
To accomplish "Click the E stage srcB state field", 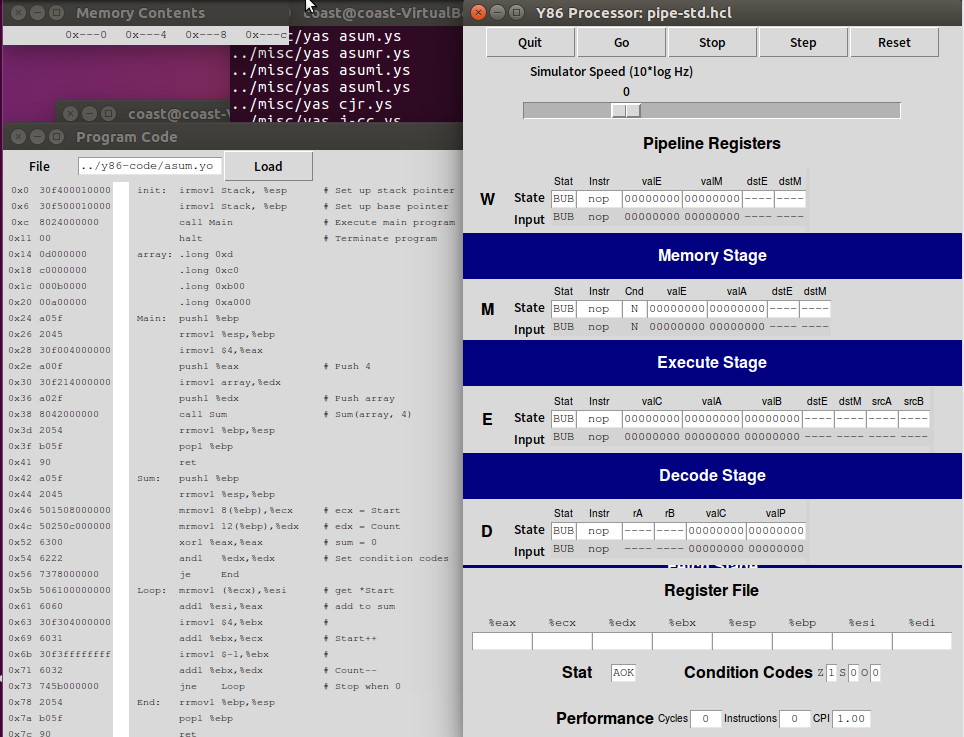I will (x=914, y=419).
